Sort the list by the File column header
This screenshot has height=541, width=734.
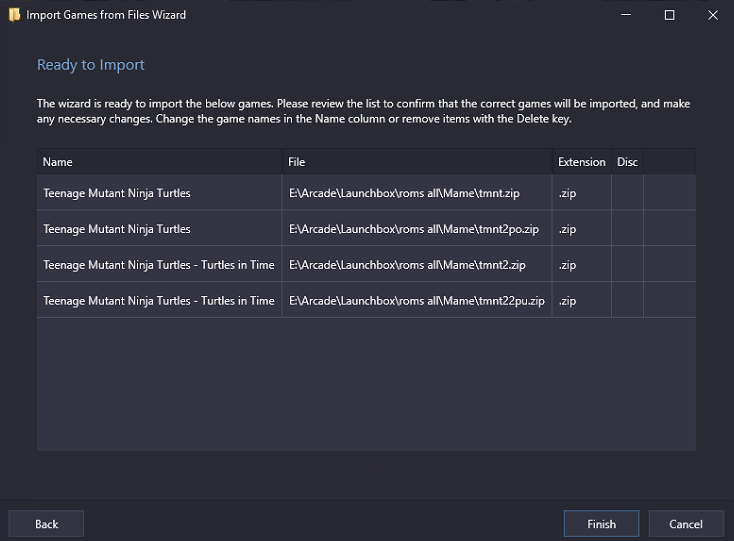[x=417, y=162]
